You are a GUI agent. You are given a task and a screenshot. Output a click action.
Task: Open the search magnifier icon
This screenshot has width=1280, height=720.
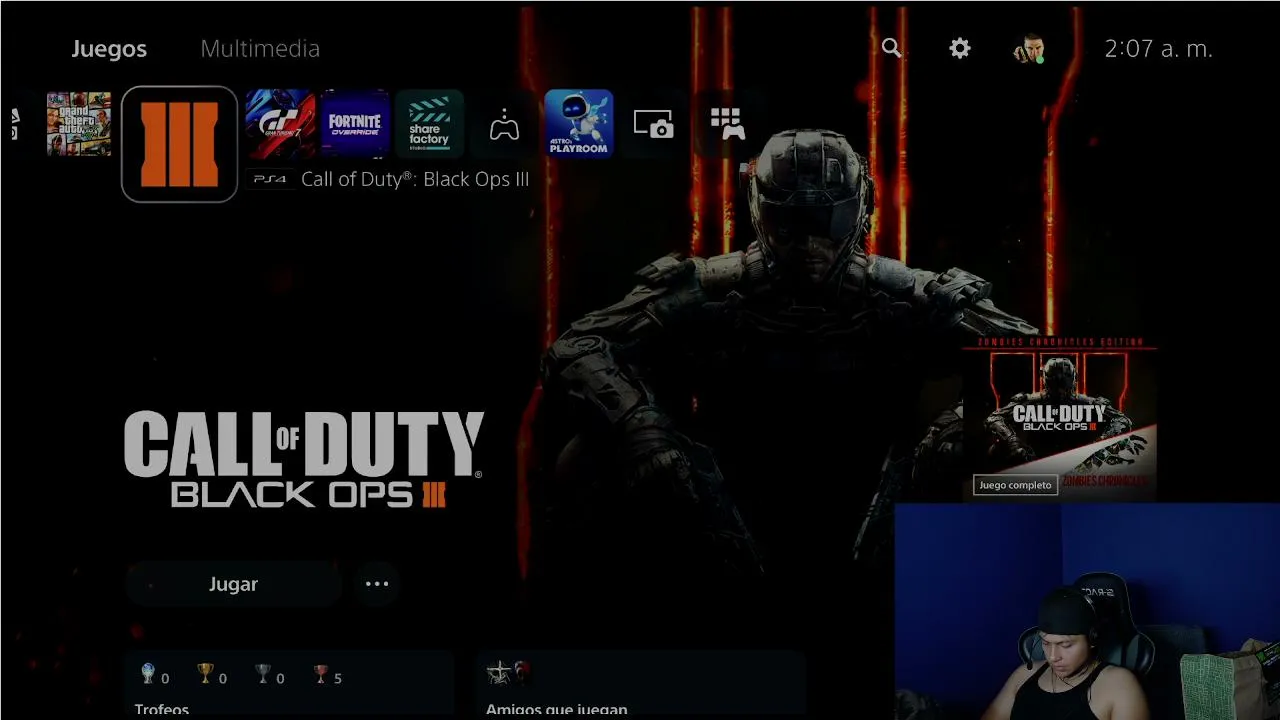[x=891, y=48]
